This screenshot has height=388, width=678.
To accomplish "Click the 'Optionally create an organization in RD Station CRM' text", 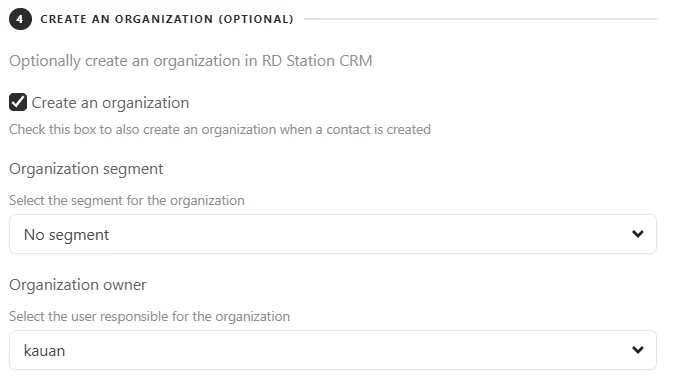I will click(x=191, y=61).
